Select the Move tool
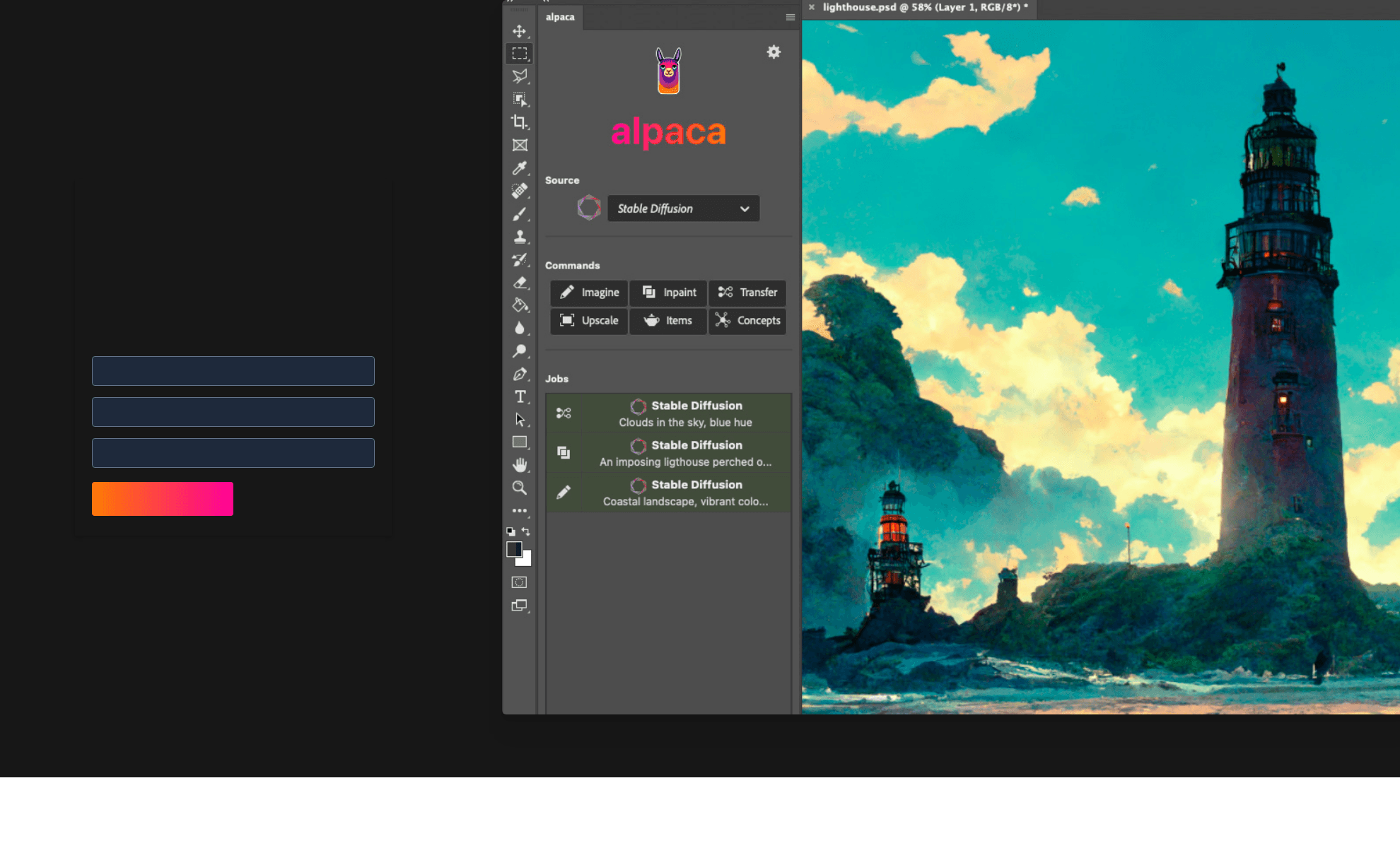The width and height of the screenshot is (1400, 848). 519,31
